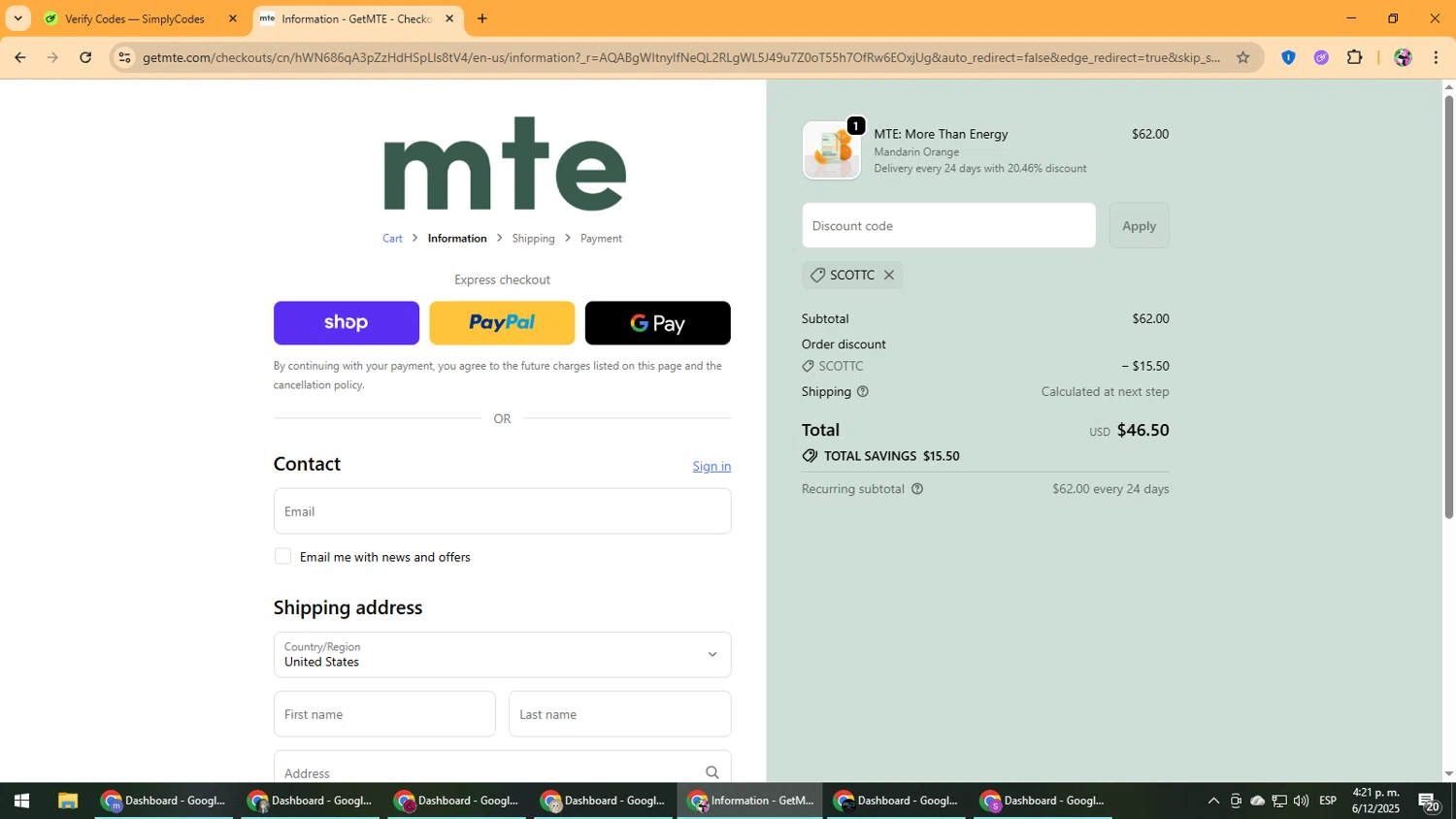This screenshot has height=819, width=1456.
Task: Click the mte logo
Action: [x=504, y=163]
